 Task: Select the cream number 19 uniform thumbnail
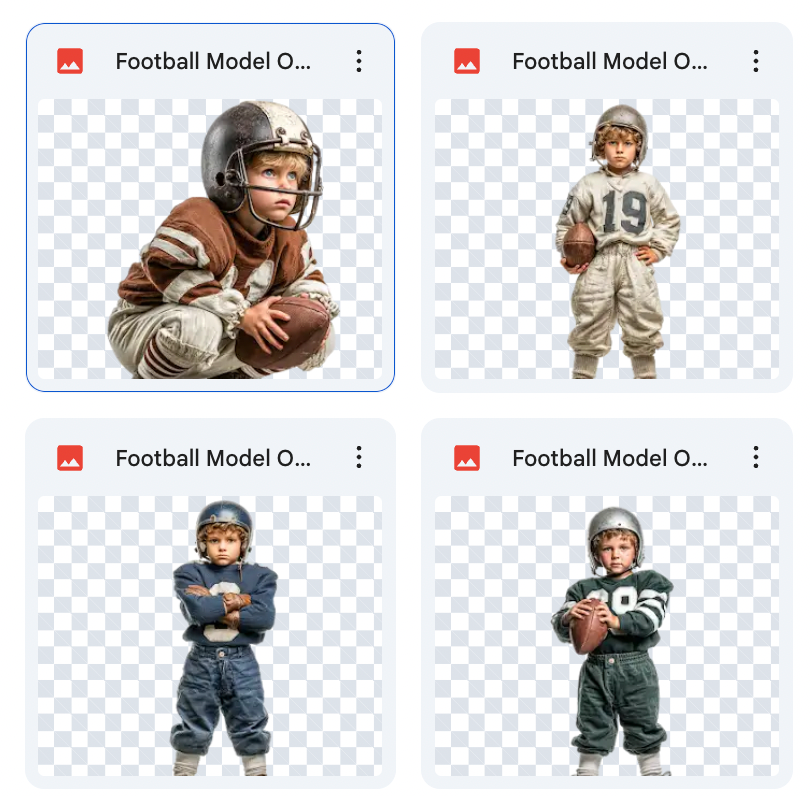[x=607, y=238]
